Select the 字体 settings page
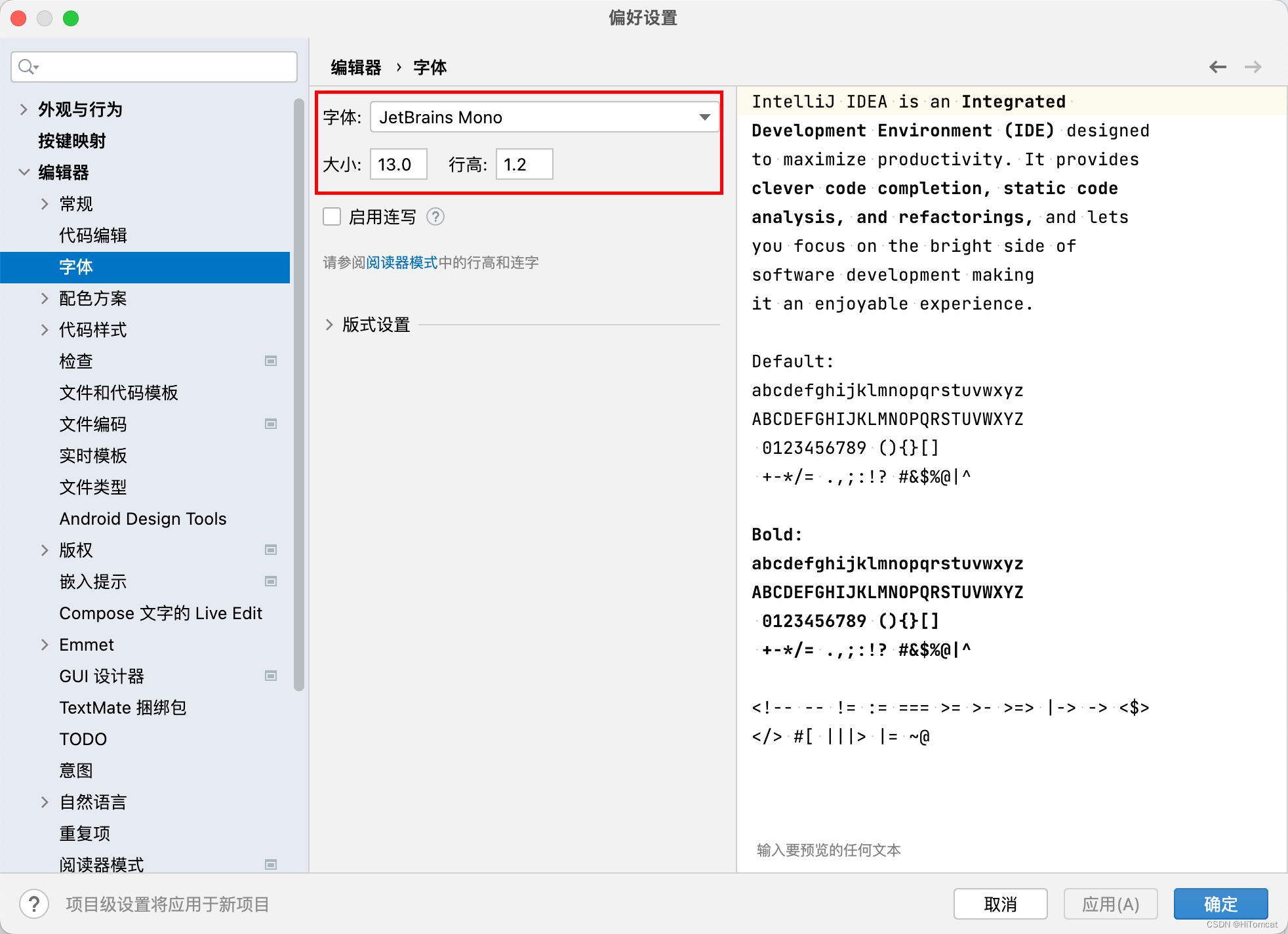 tap(145, 267)
